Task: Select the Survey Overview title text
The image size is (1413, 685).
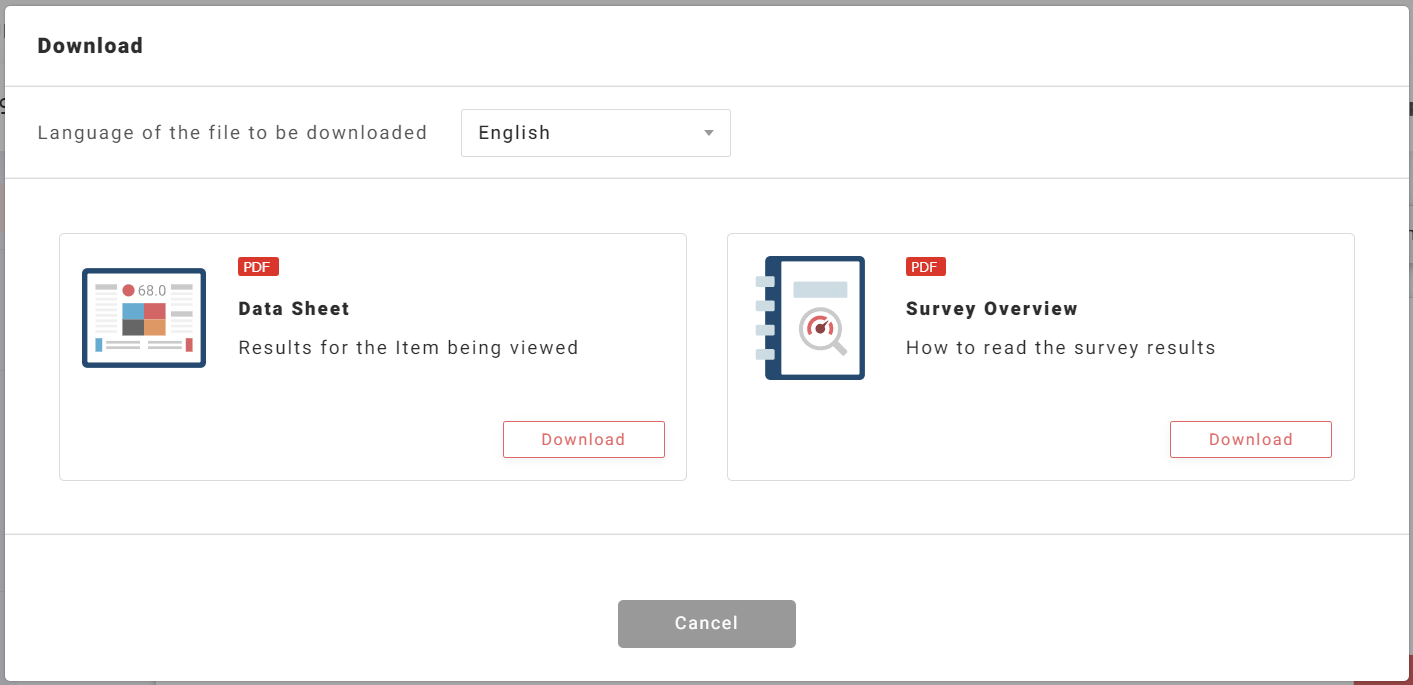Action: click(991, 309)
